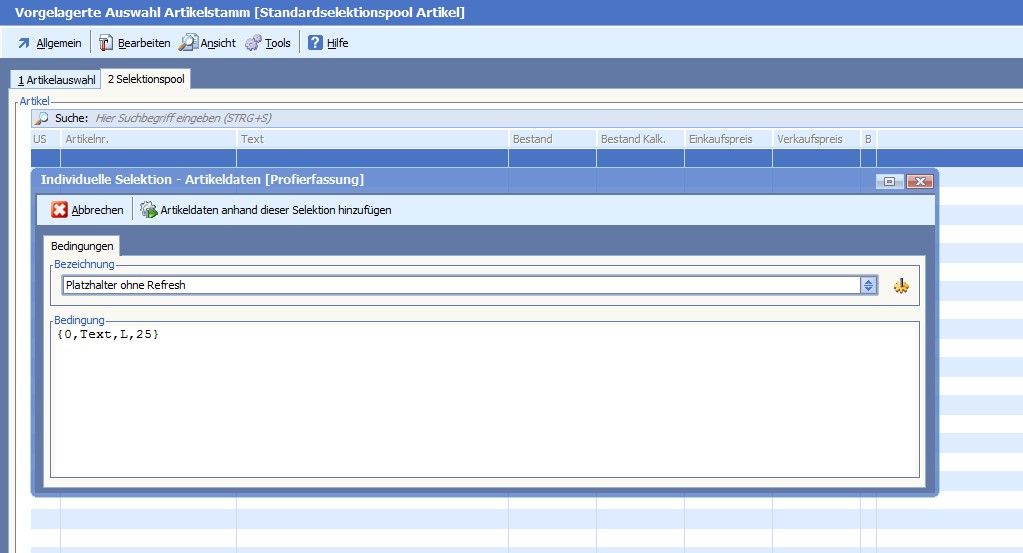Image resolution: width=1023 pixels, height=553 pixels.
Task: Select the 2 Selektionspool tab
Action: (x=146, y=79)
